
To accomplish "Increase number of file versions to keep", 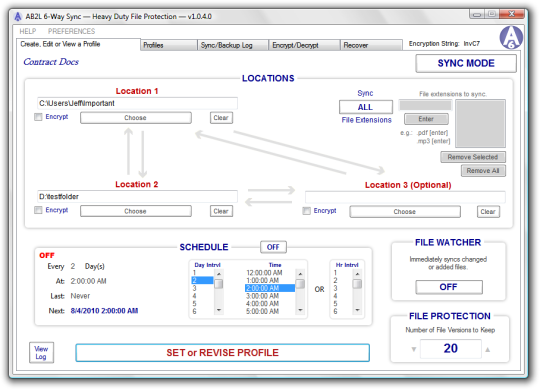I will 488,349.
